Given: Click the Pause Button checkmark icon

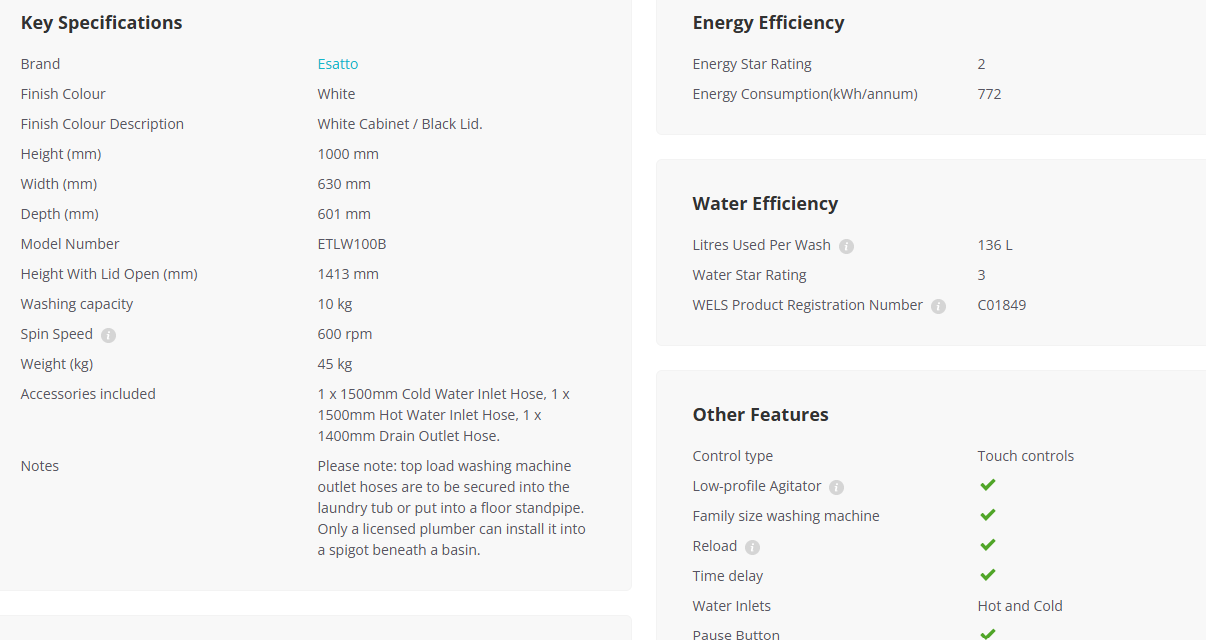Looking at the screenshot, I should coord(987,634).
